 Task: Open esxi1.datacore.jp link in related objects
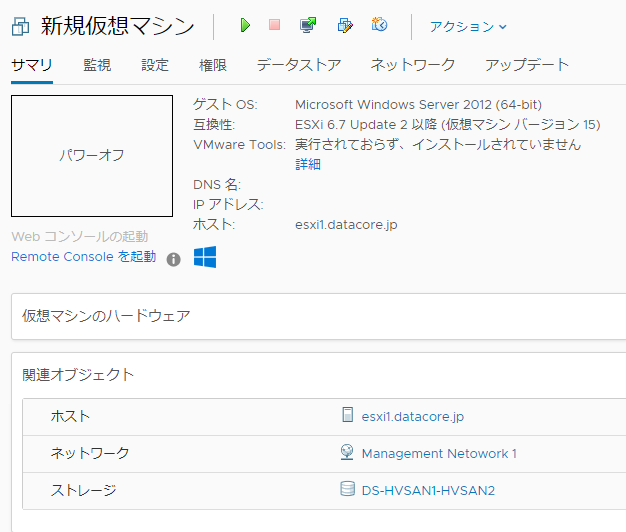click(x=412, y=416)
